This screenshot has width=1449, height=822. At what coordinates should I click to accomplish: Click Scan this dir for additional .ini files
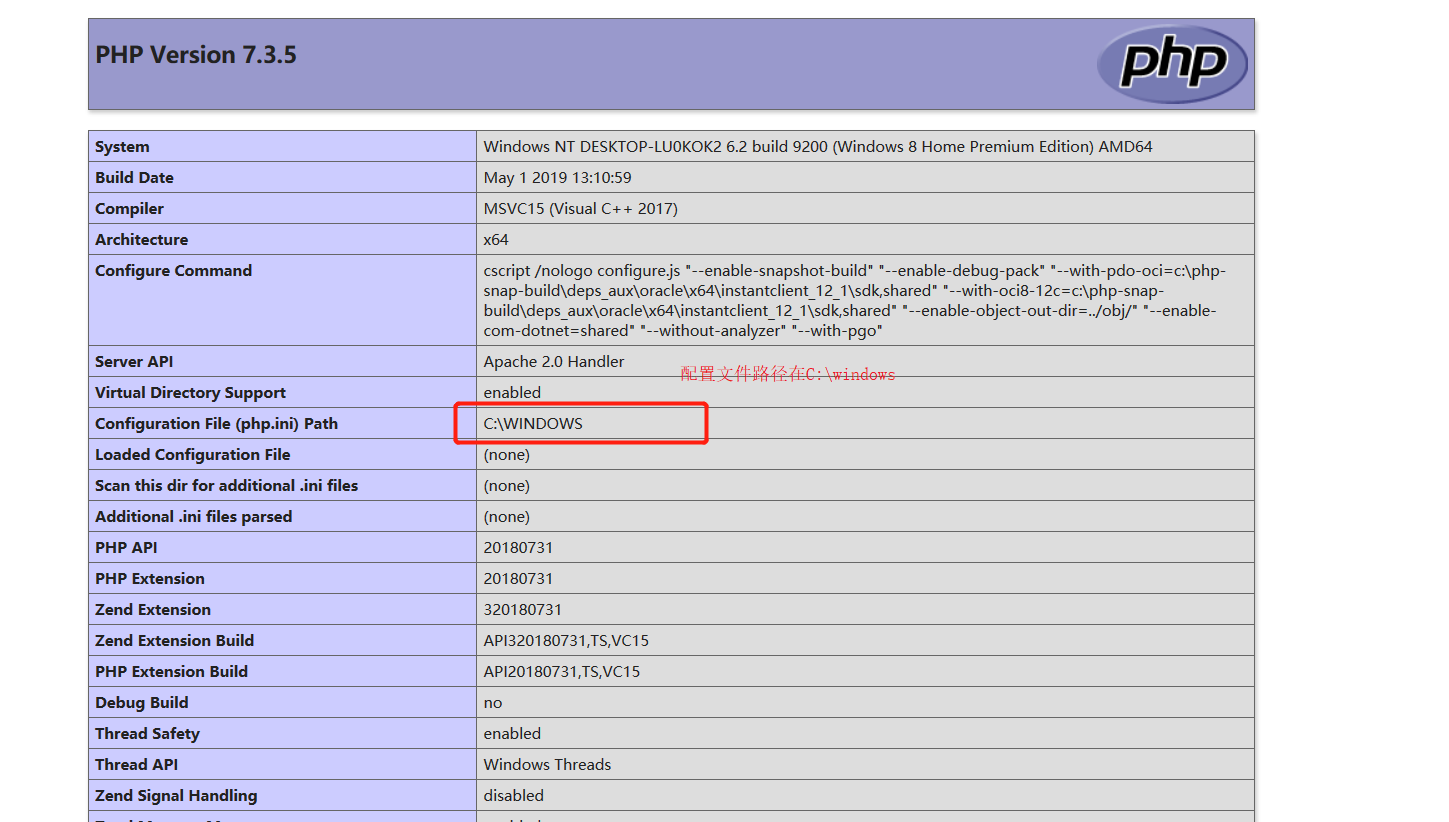(226, 486)
